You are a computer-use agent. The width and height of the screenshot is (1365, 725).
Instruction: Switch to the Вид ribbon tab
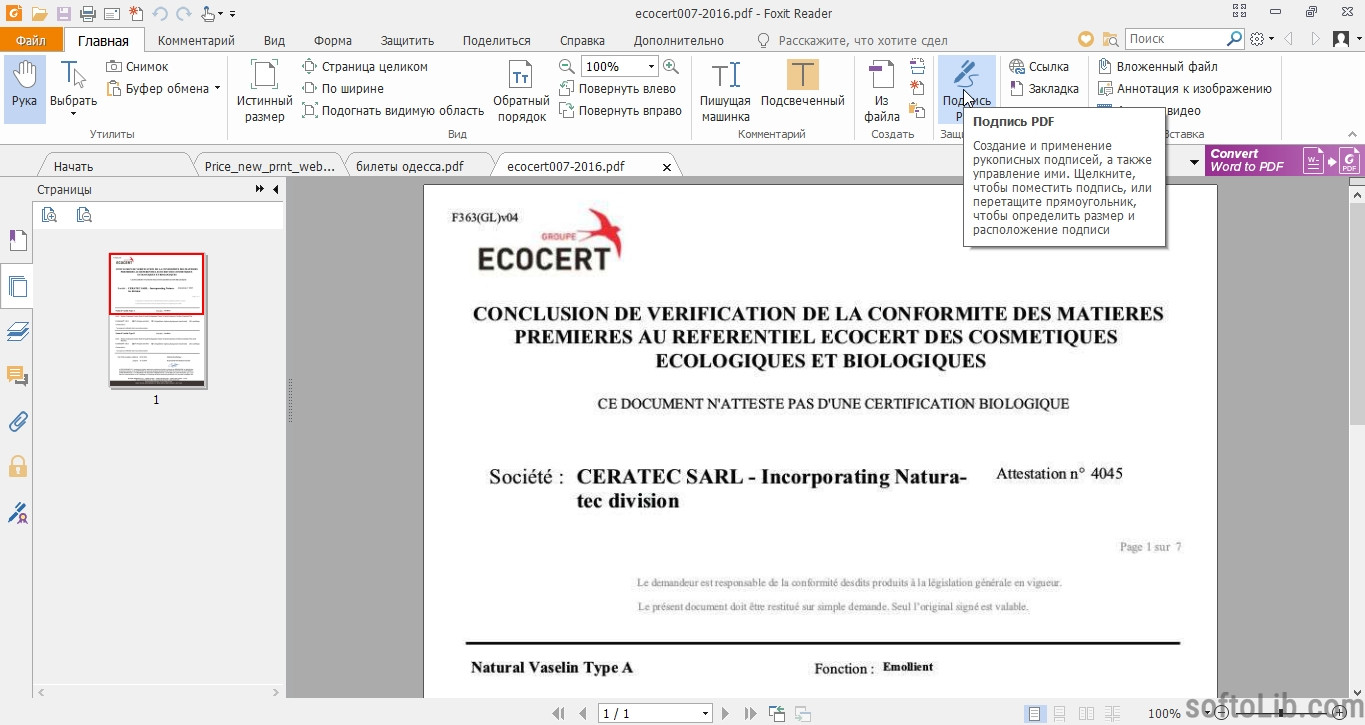point(274,40)
